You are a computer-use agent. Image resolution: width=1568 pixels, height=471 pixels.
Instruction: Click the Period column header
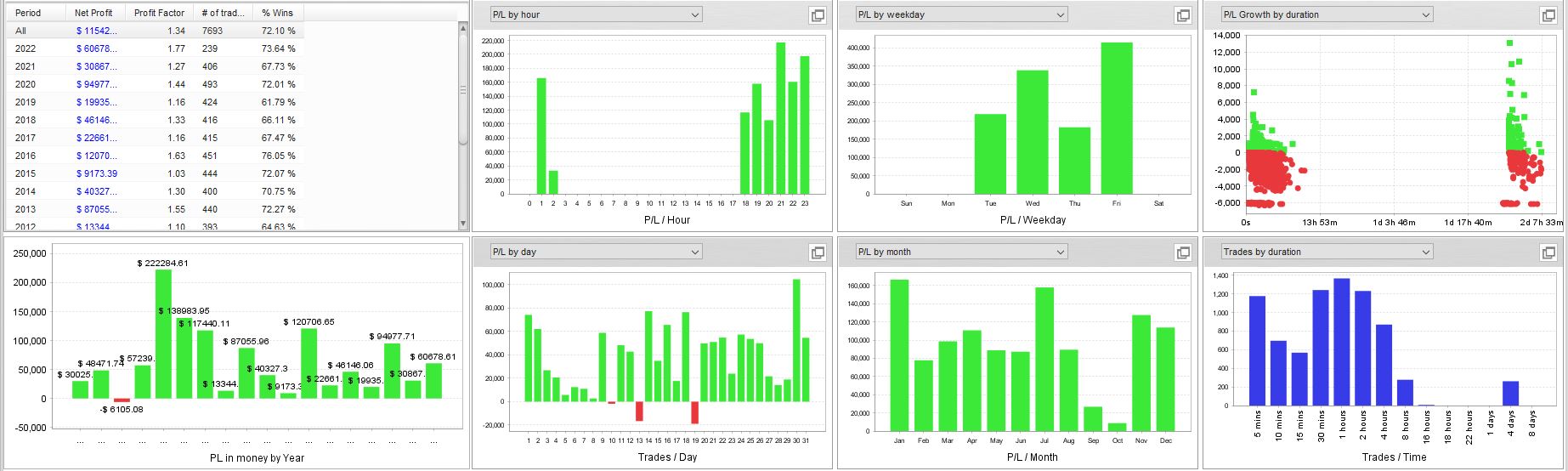(36, 13)
